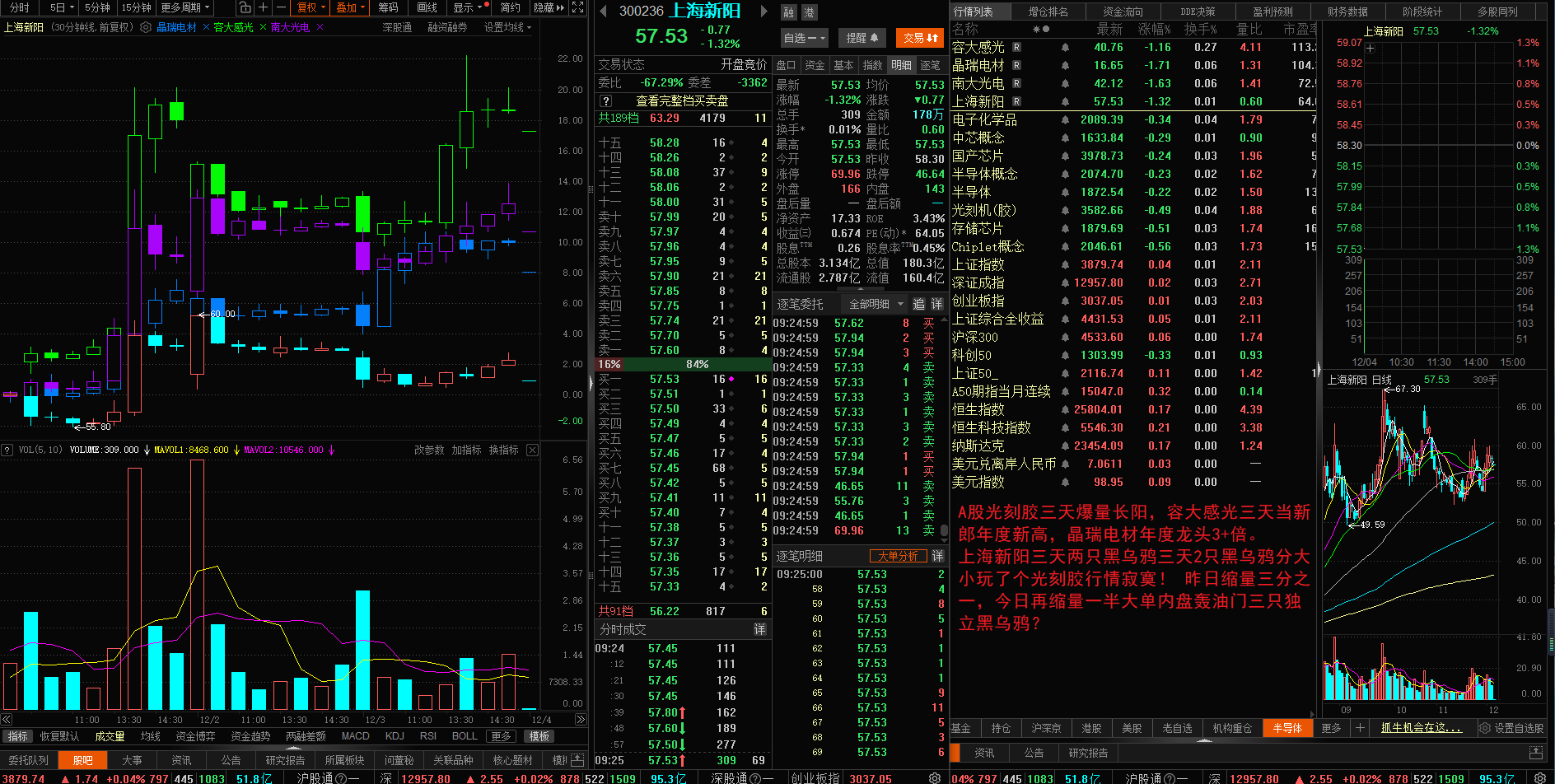1555x784 pixels.
Task: Remove 晶瑞电材 overlay with blue X
Action: 206,27
